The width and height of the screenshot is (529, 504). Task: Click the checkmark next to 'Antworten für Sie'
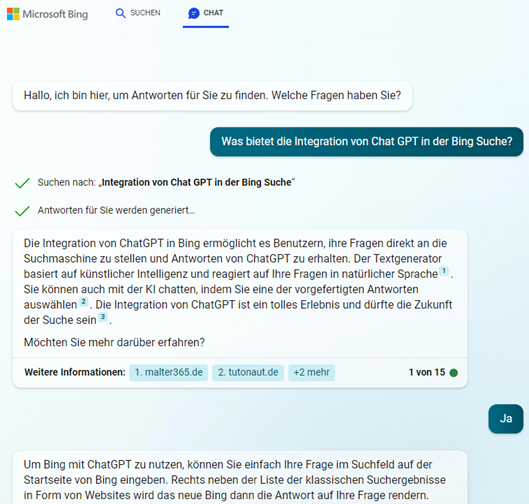(22, 211)
